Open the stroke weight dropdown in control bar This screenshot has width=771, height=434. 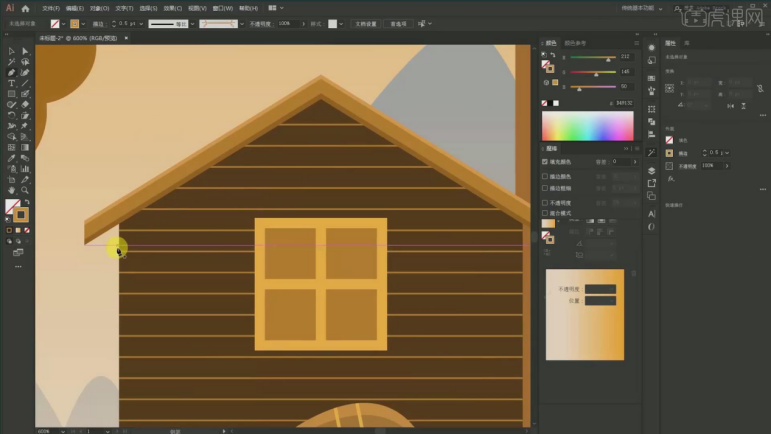(x=139, y=23)
